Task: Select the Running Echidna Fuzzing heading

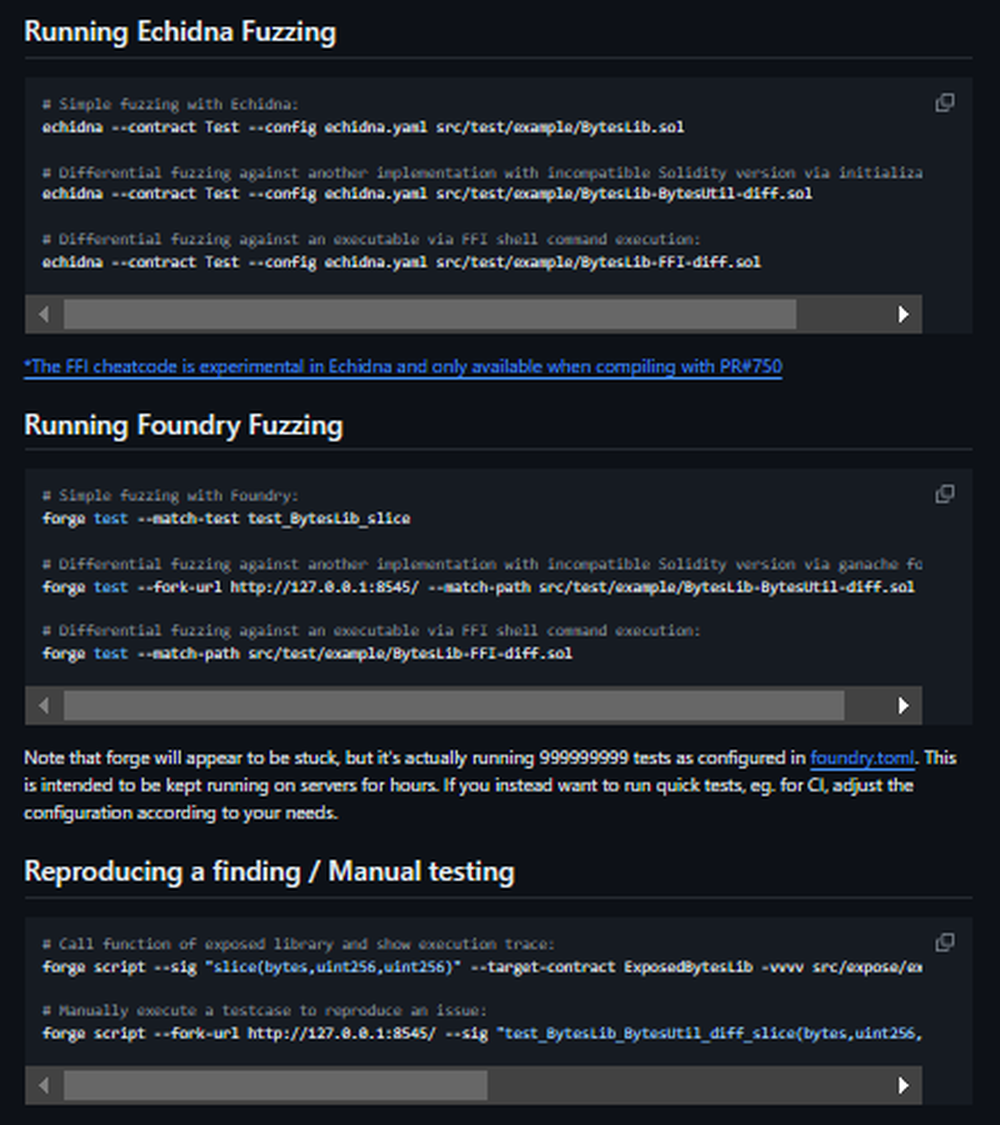Action: pyautogui.click(x=180, y=32)
